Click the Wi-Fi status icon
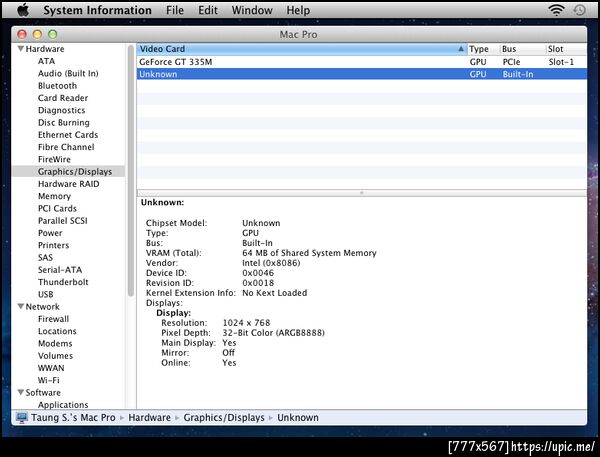The width and height of the screenshot is (600, 457). [556, 10]
